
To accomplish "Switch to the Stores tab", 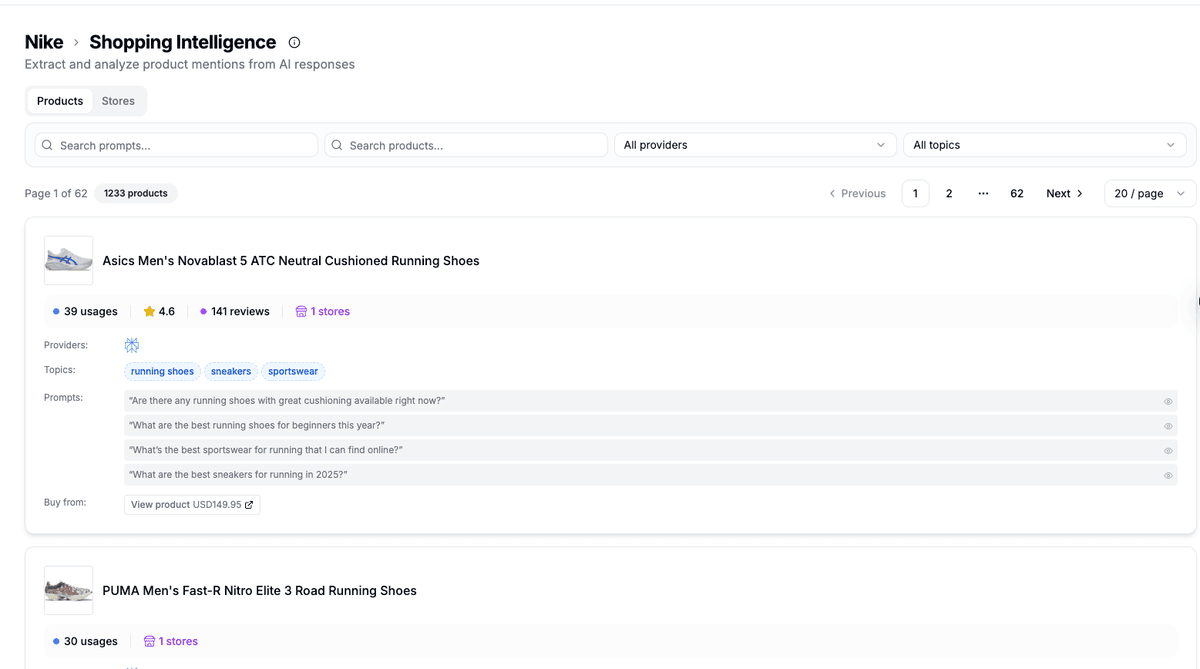I will [x=118, y=101].
